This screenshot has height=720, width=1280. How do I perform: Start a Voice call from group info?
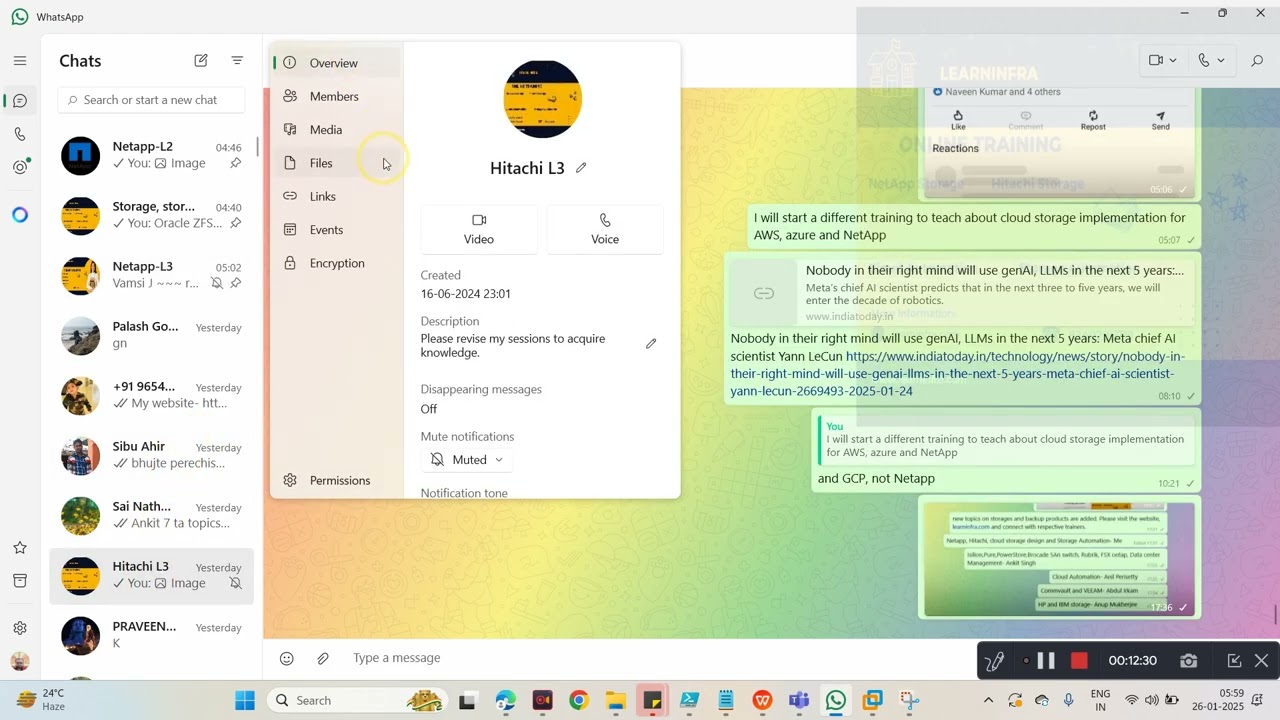click(605, 229)
